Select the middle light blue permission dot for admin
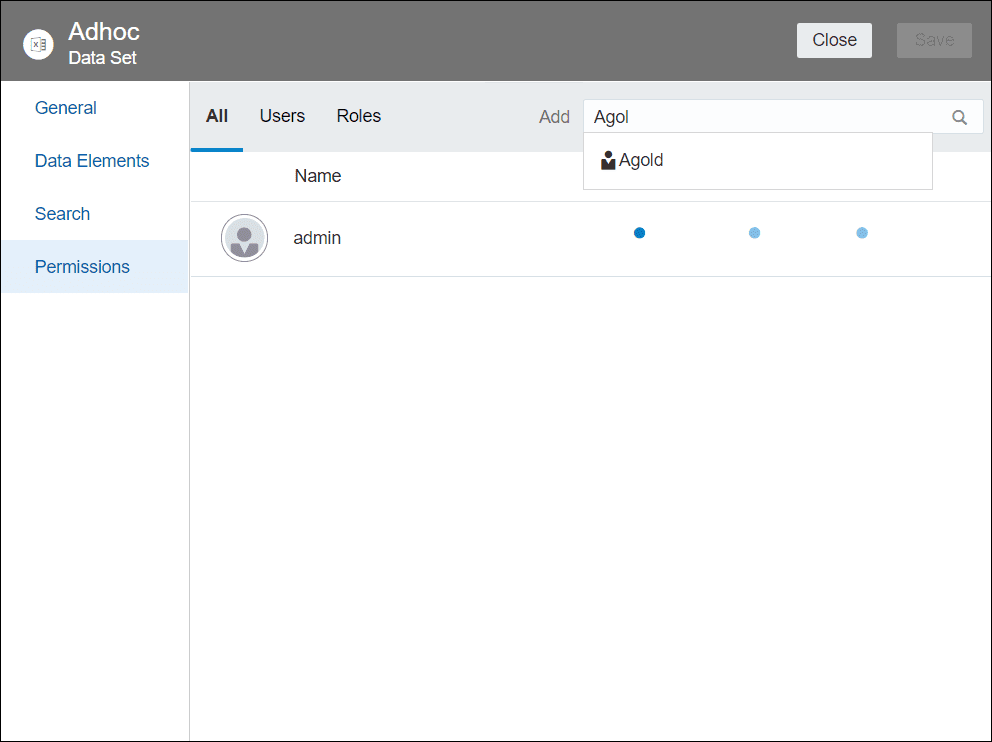 coord(754,233)
